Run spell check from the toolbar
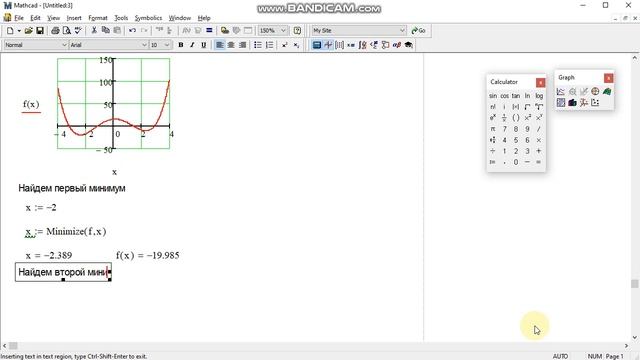640x360 pixels. [x=78, y=31]
